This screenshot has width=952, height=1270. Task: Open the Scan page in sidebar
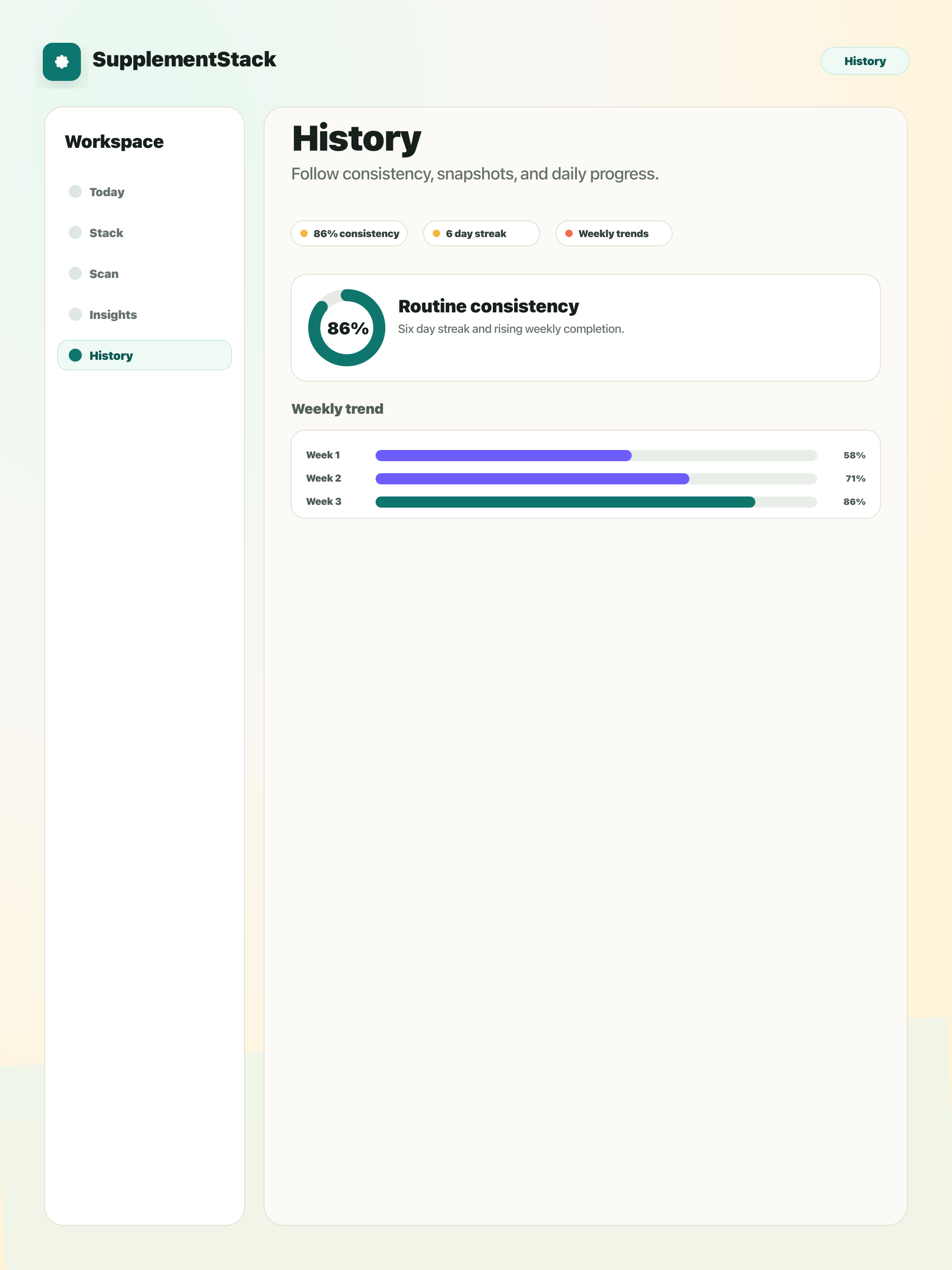tap(144, 274)
